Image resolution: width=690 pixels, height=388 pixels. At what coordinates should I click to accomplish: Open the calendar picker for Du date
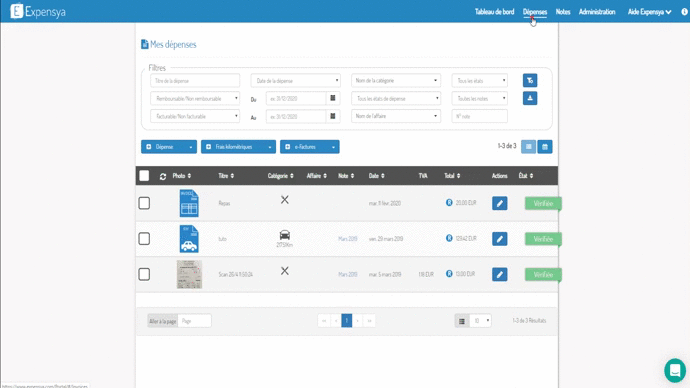click(333, 99)
